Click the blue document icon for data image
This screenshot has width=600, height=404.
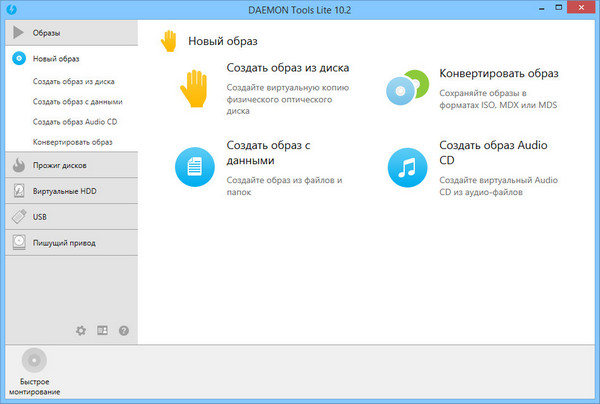click(195, 167)
